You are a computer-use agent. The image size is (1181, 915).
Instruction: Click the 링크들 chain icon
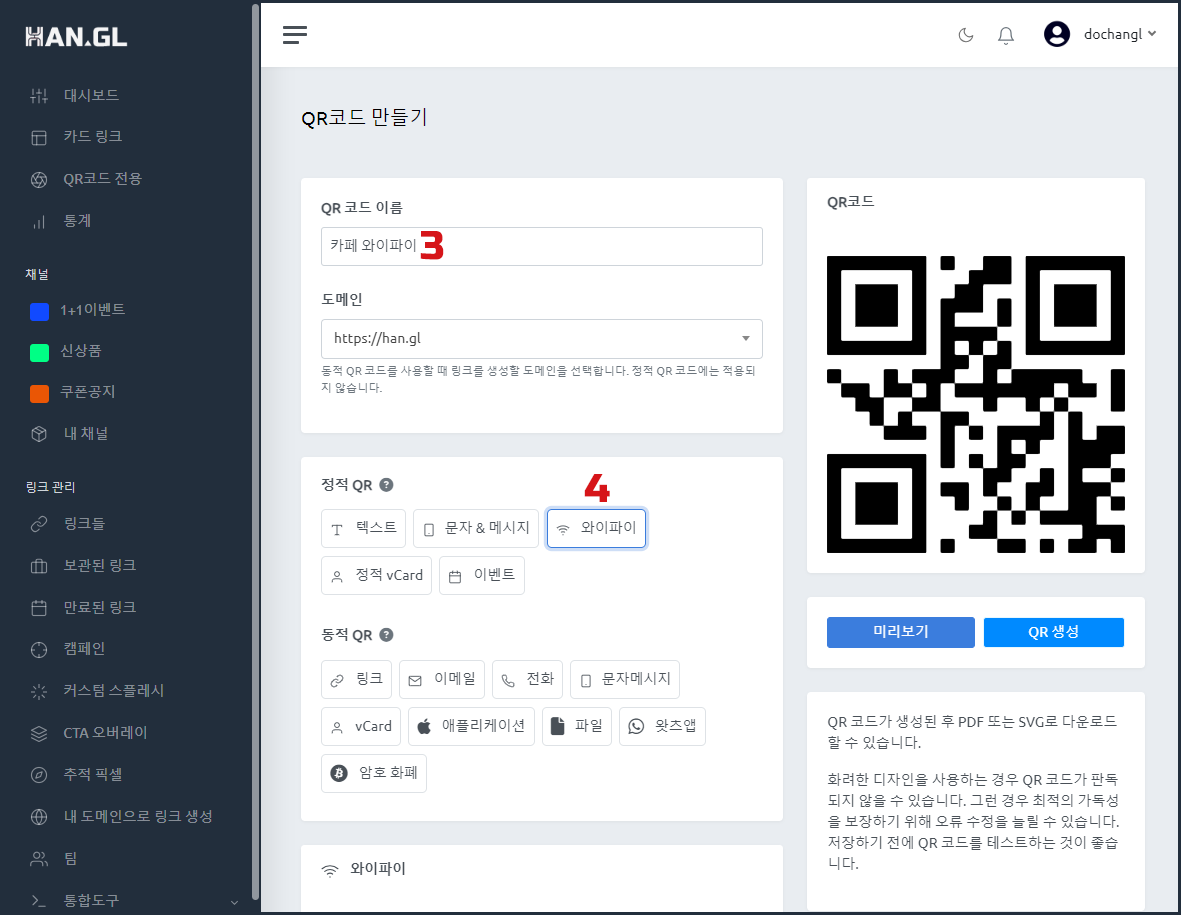pyautogui.click(x=39, y=524)
